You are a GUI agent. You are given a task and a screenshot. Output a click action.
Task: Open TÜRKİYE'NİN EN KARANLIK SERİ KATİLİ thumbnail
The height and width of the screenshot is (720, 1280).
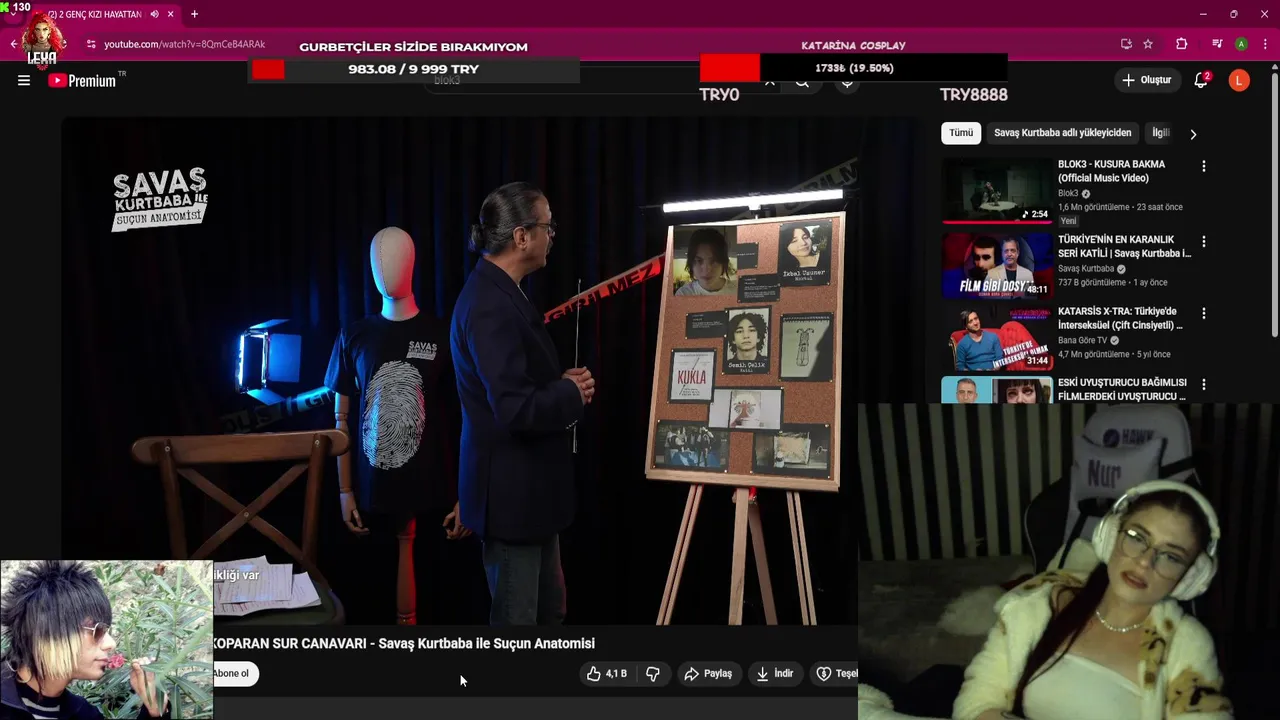click(997, 266)
